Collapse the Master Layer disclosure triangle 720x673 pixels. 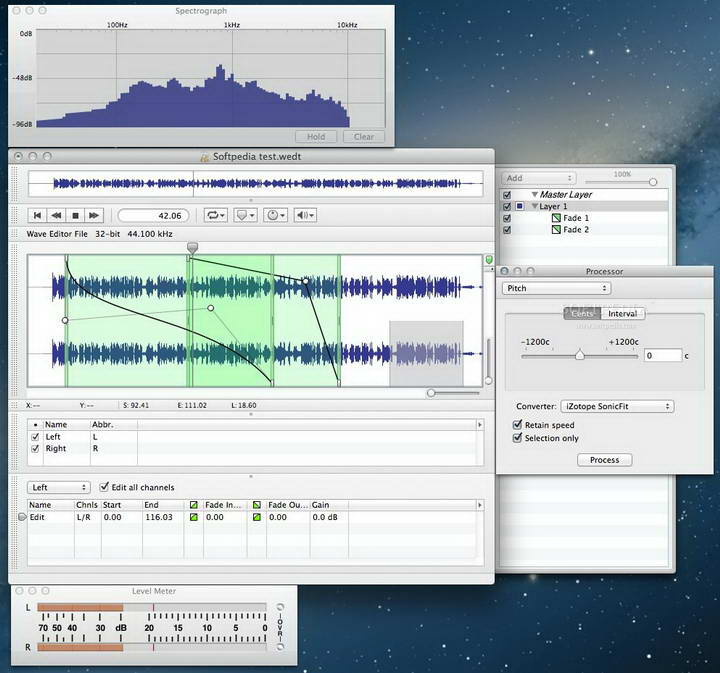(535, 195)
